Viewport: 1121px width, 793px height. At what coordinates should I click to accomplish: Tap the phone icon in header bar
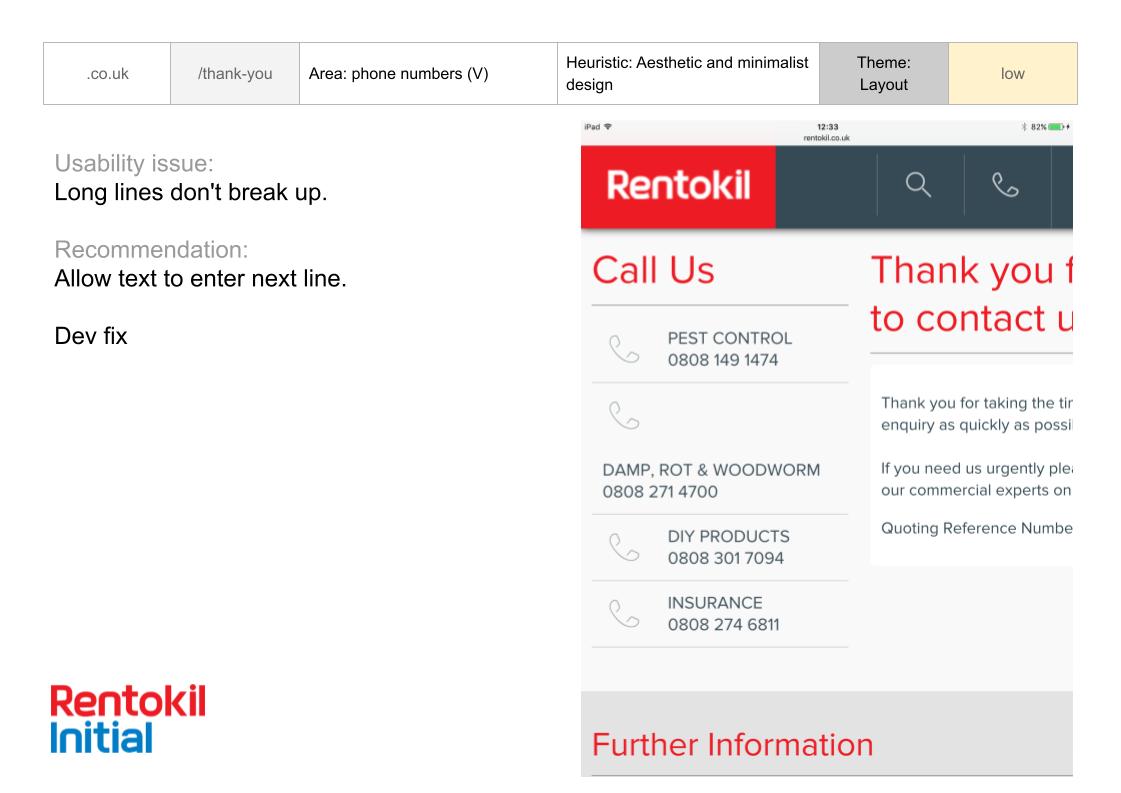[1007, 185]
